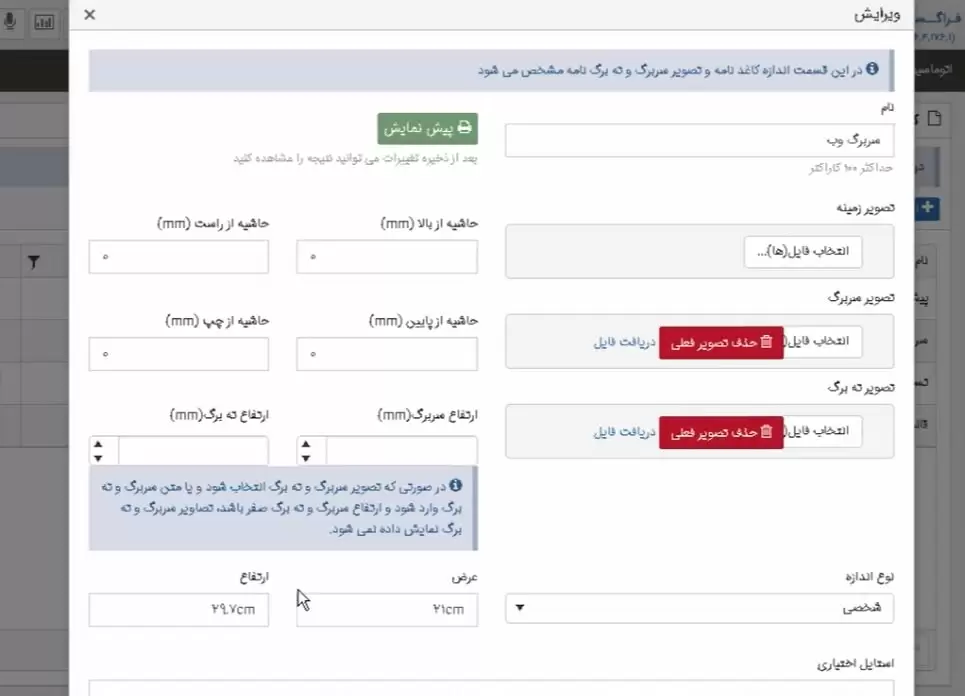Image resolution: width=965 pixels, height=696 pixels.
Task: Click the filter funnel icon in the grid column
Action: tap(36, 261)
